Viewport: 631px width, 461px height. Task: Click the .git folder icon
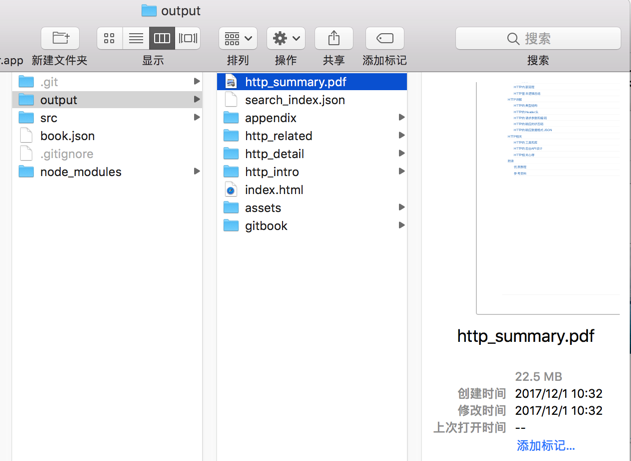(x=27, y=82)
